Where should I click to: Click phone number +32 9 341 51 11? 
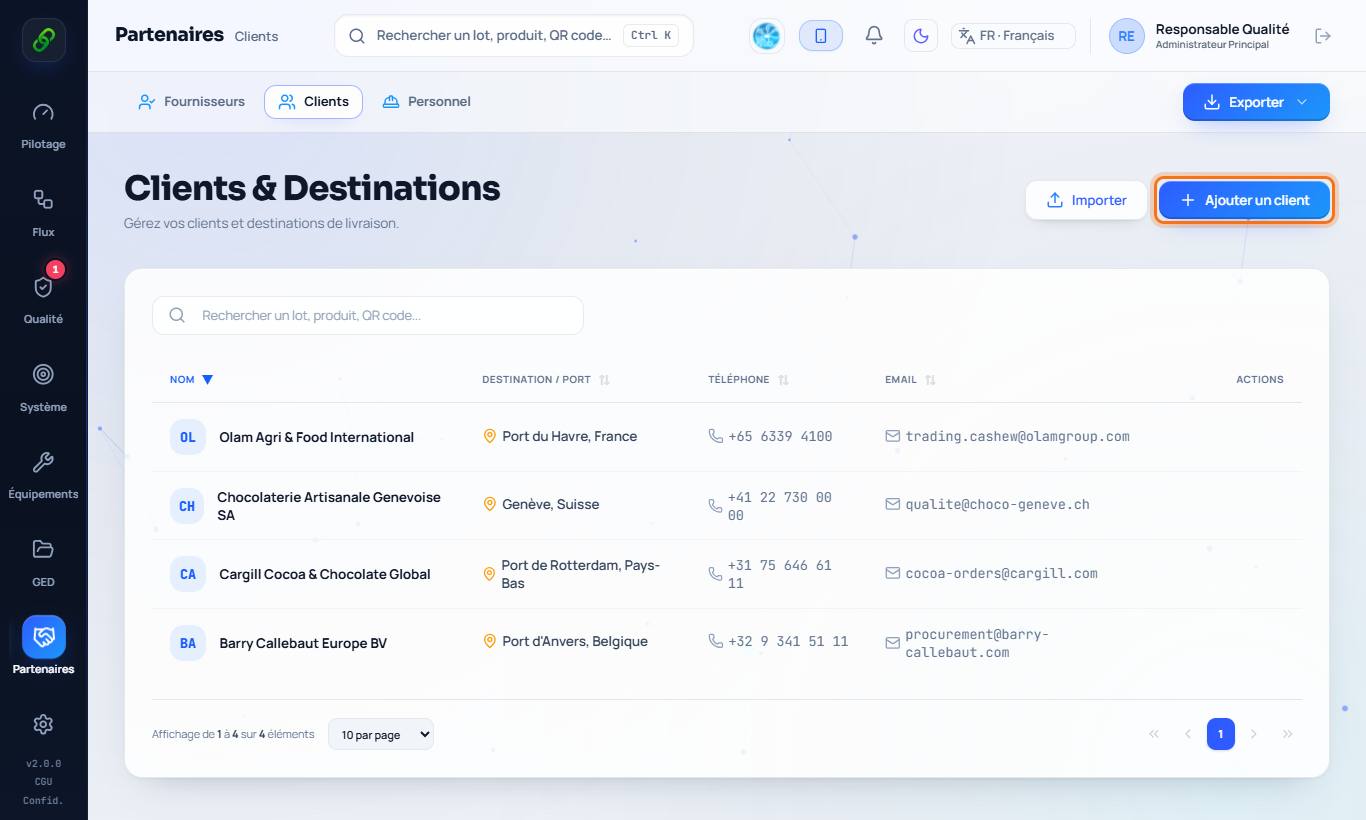[788, 642]
